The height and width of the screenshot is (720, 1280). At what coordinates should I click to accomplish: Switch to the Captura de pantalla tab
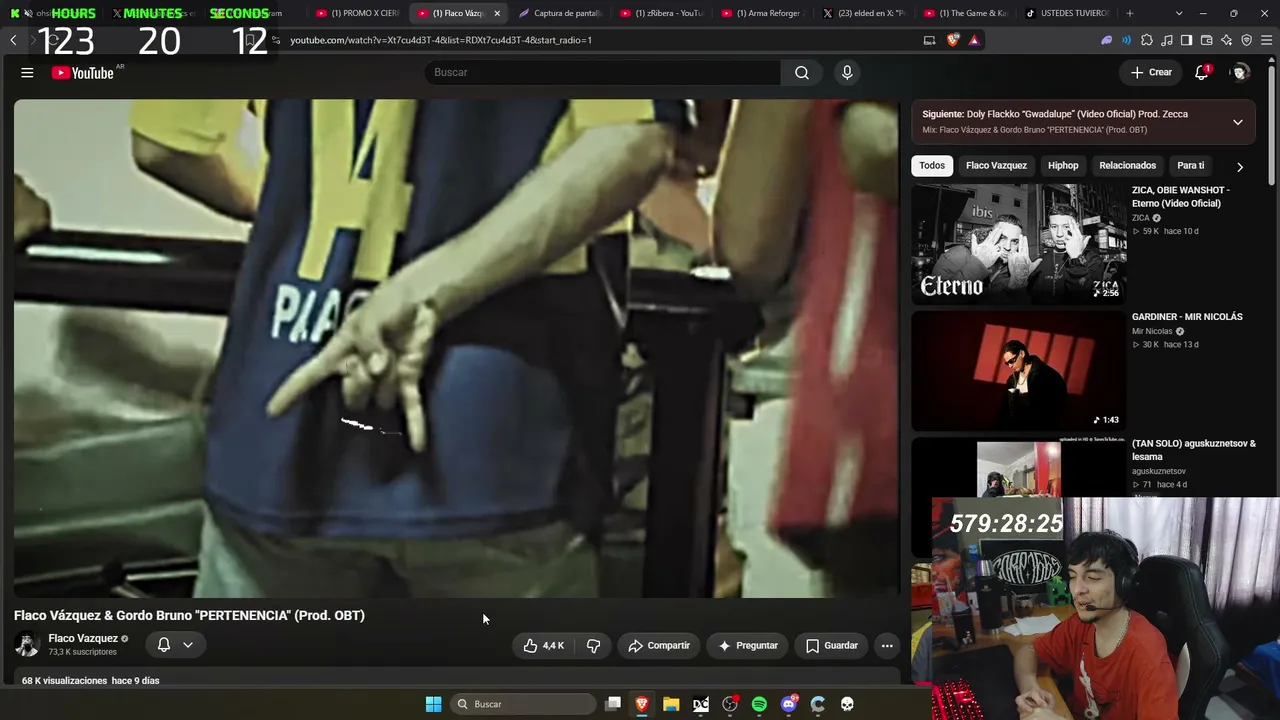click(x=560, y=13)
